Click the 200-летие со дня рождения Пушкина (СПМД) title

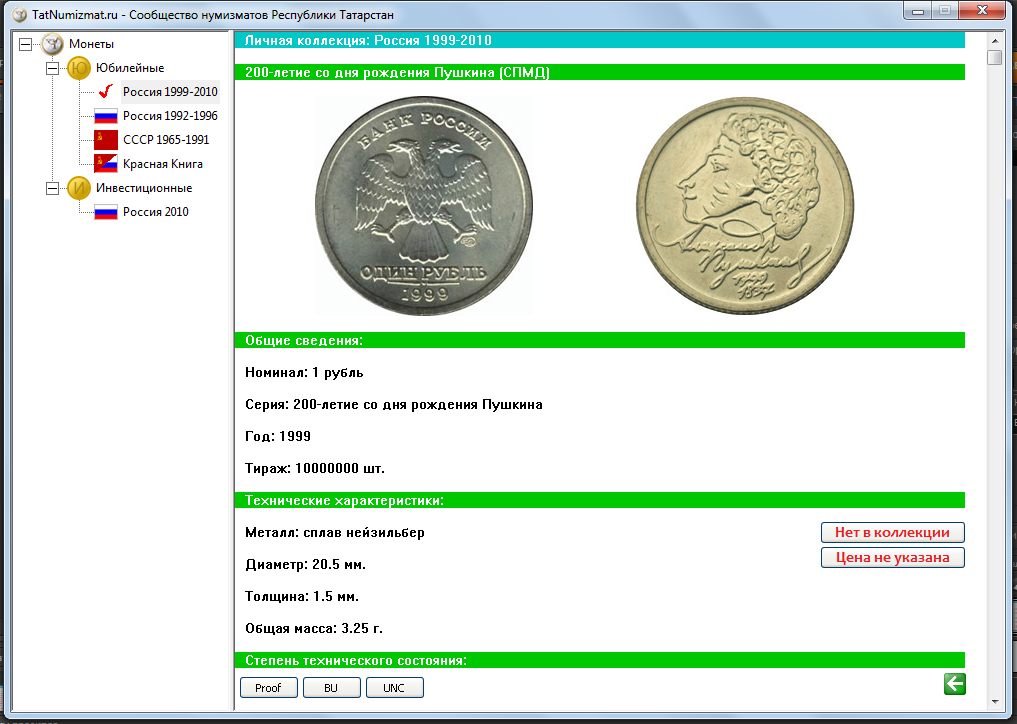(x=600, y=72)
